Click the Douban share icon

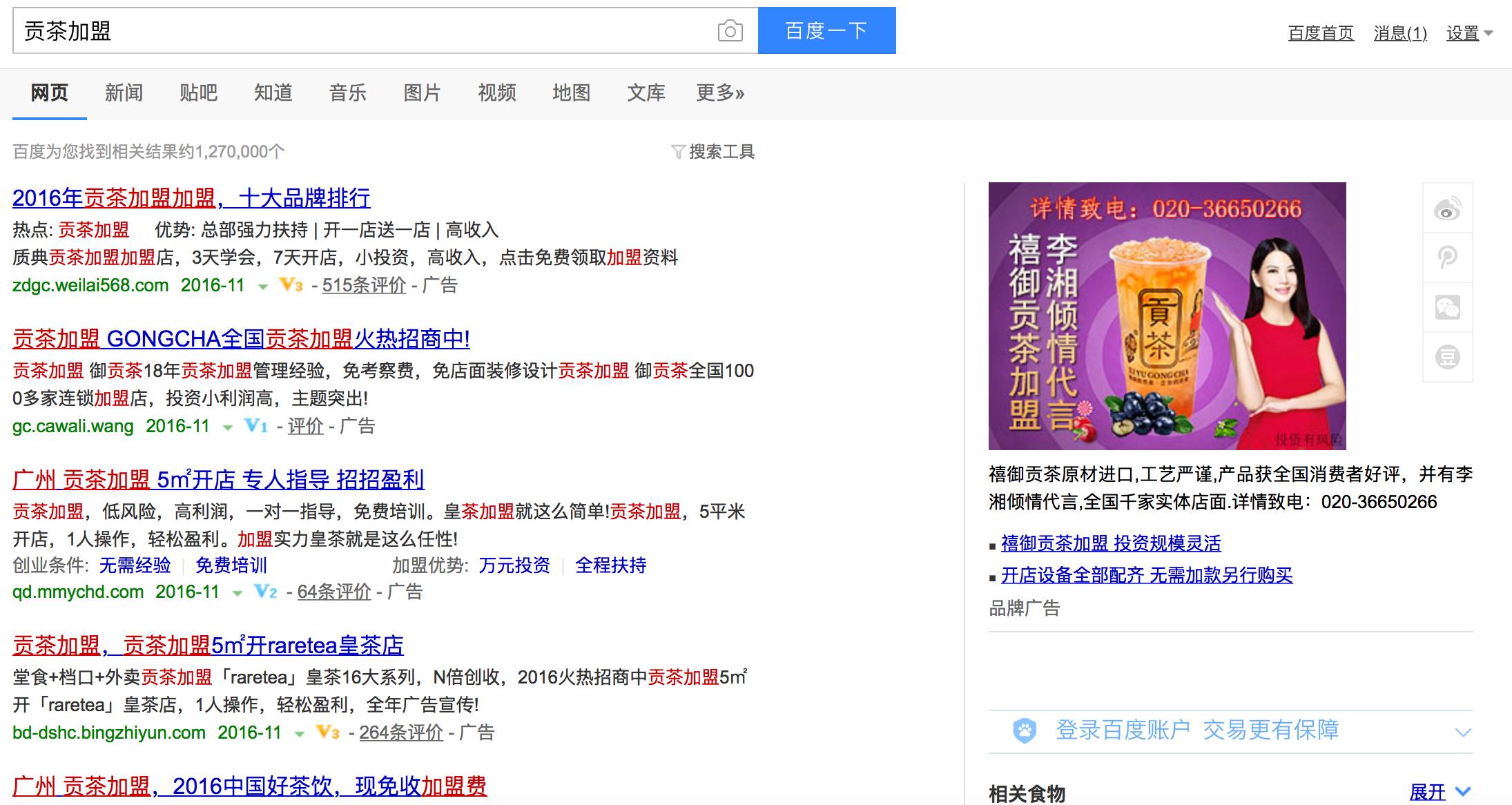coord(1447,357)
